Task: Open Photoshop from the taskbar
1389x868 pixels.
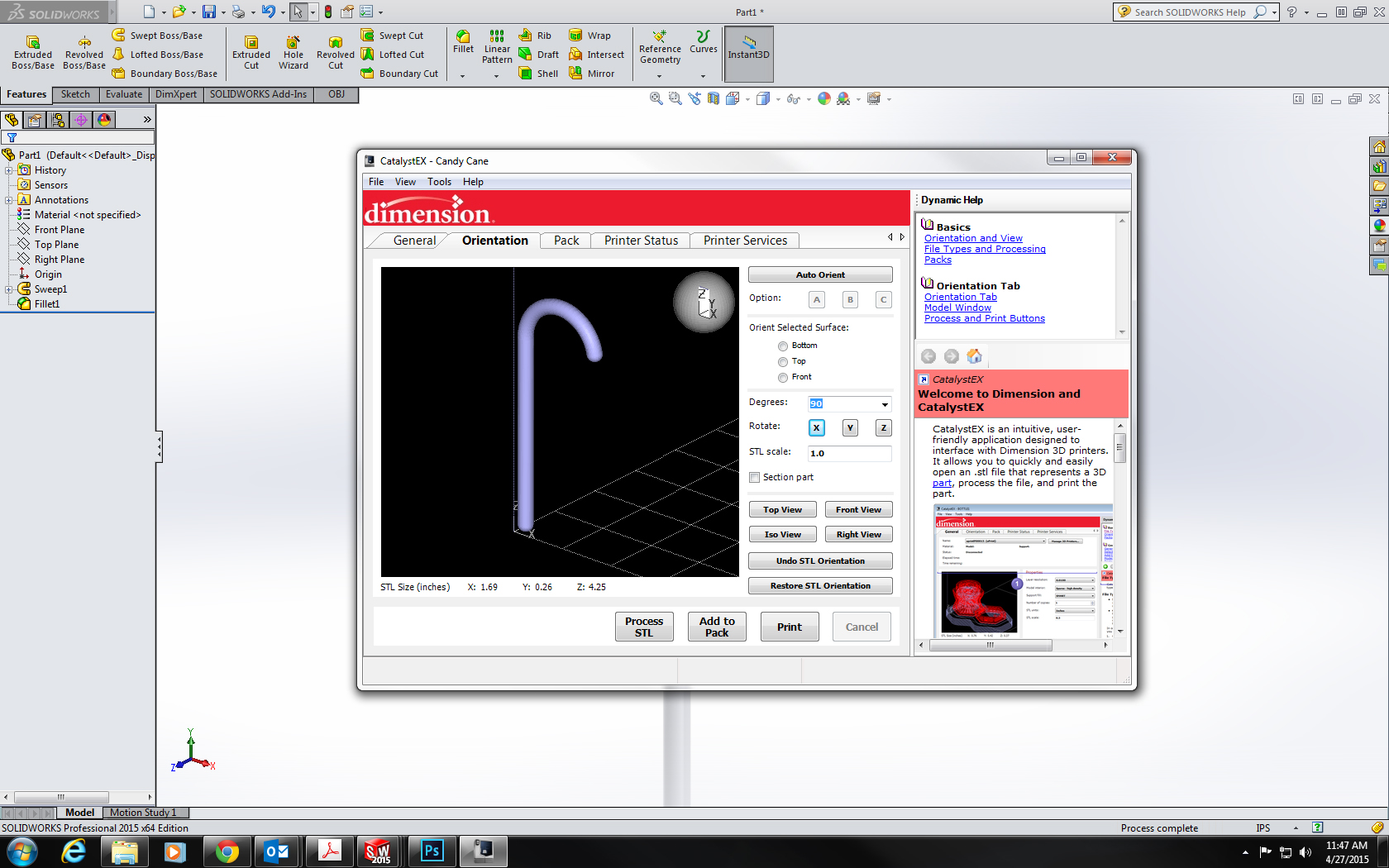Action: 432,851
